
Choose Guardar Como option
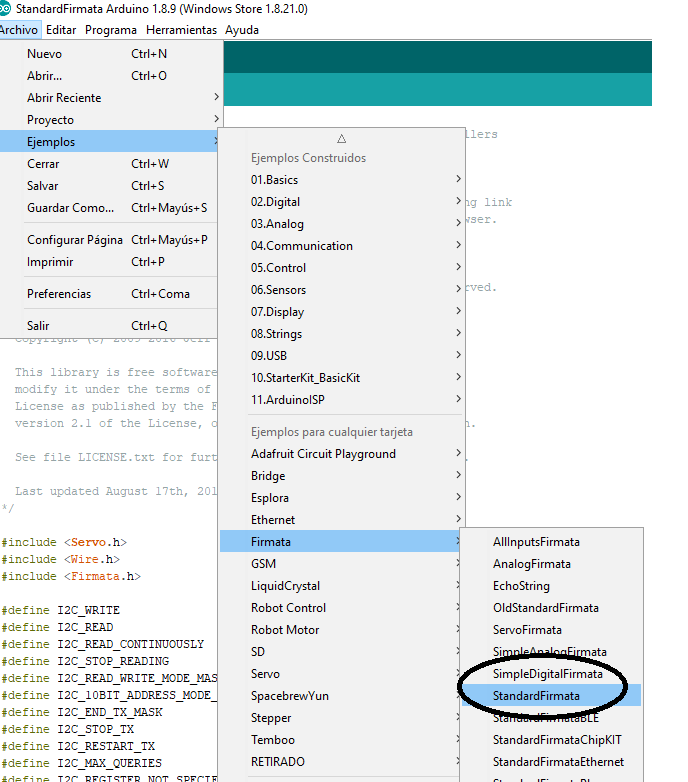70,208
